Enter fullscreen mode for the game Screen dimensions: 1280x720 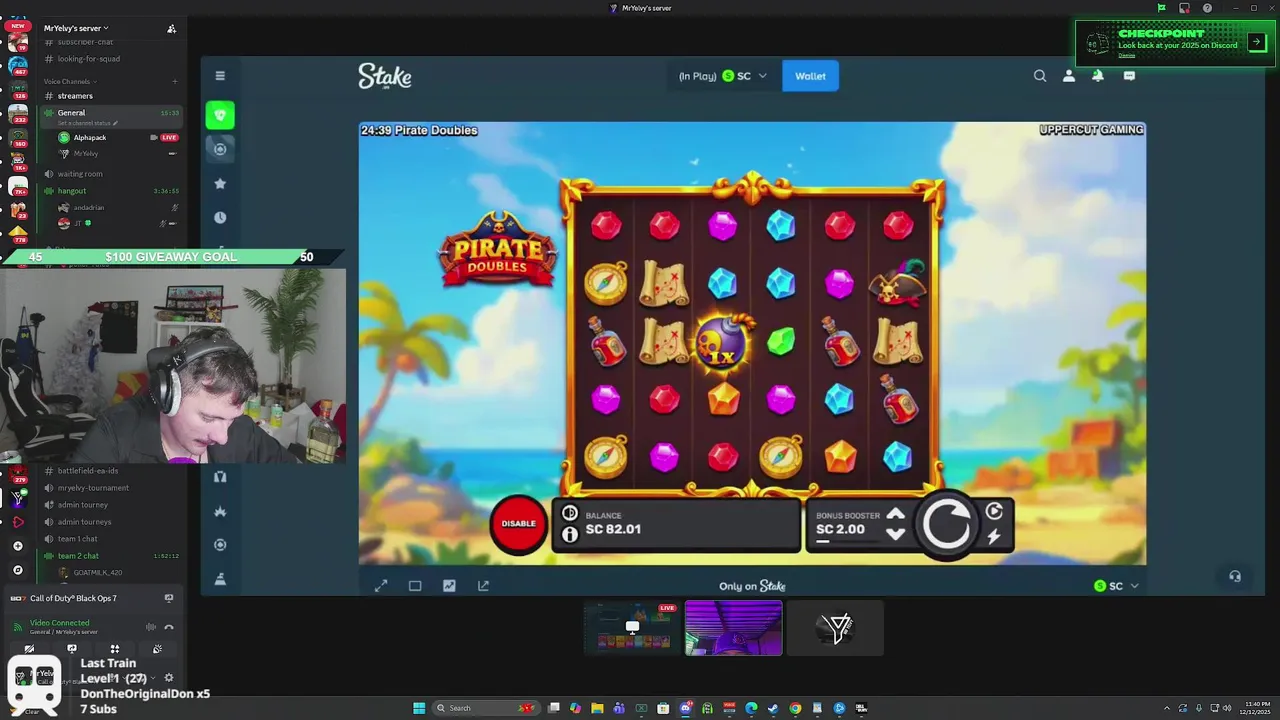coord(381,586)
